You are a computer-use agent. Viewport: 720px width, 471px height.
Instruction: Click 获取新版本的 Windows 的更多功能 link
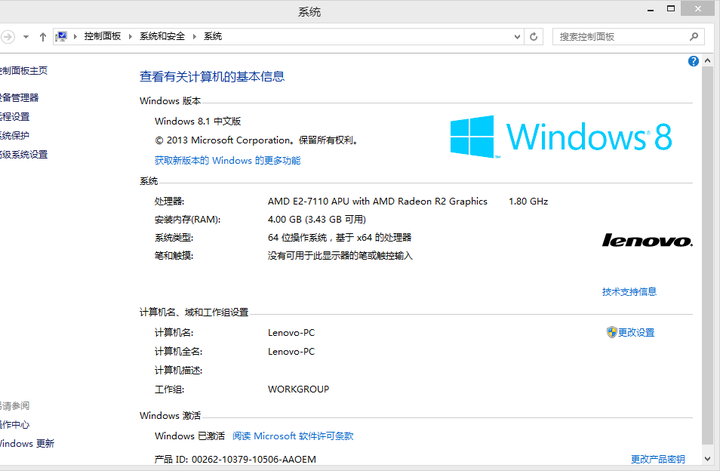coord(227,160)
